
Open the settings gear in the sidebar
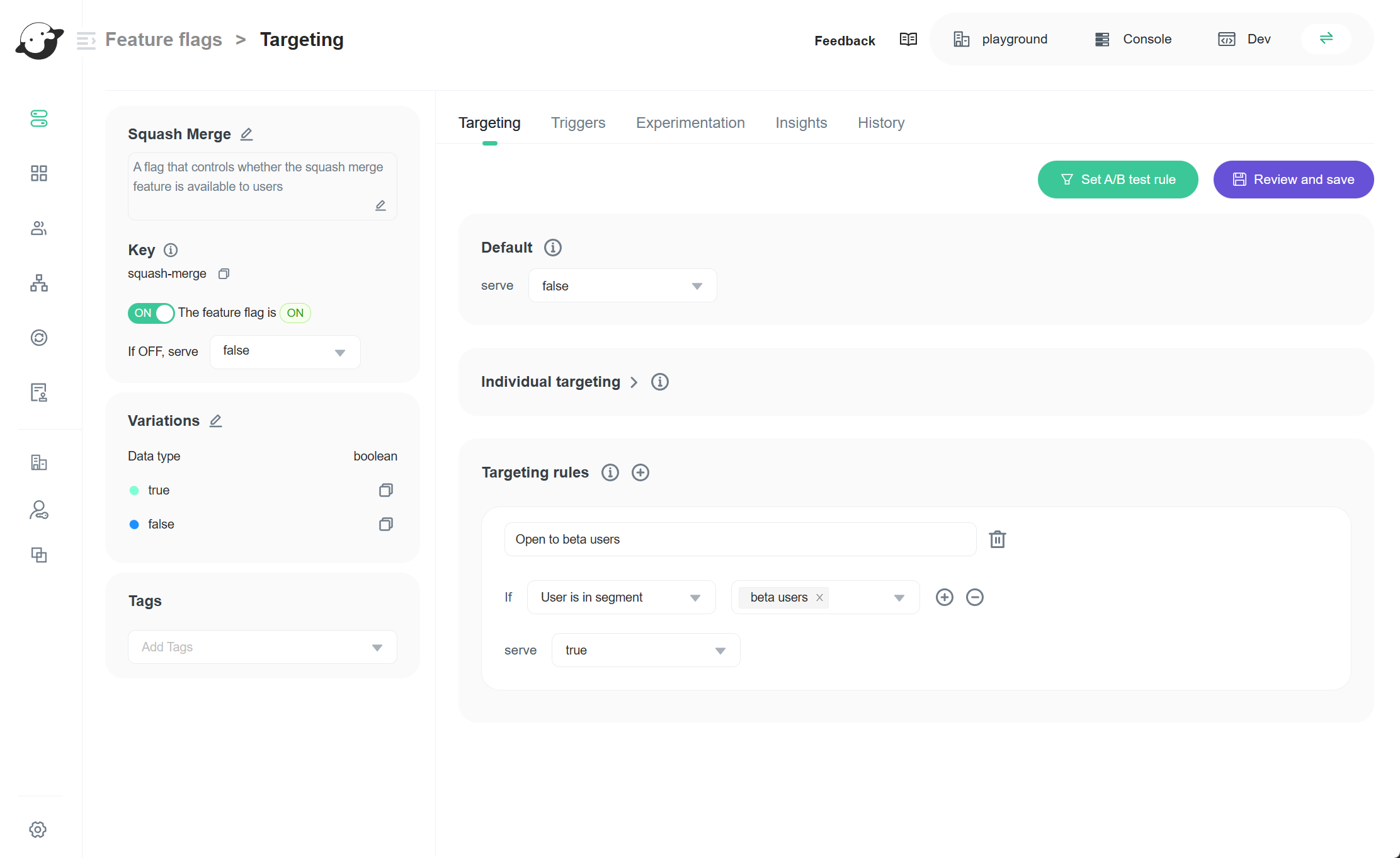point(38,830)
